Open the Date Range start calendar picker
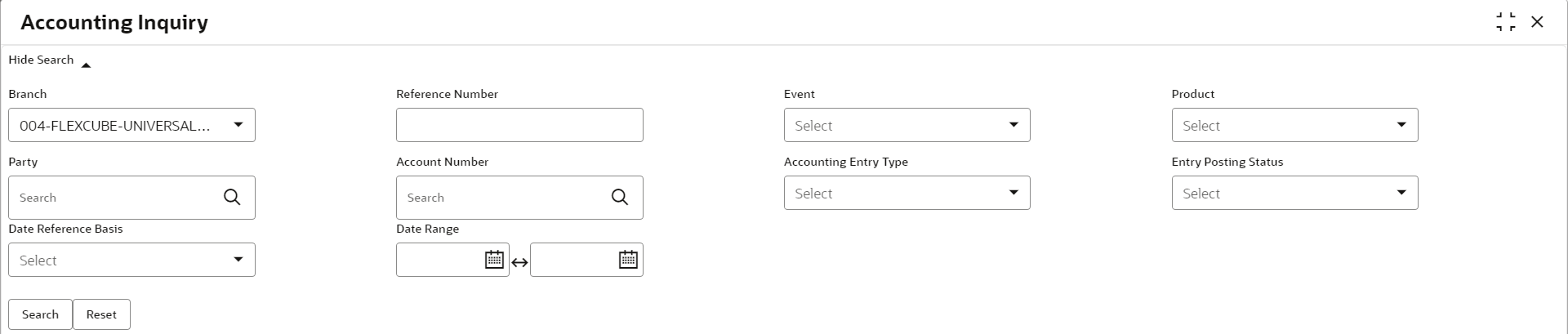This screenshot has width=1568, height=334. 494,260
